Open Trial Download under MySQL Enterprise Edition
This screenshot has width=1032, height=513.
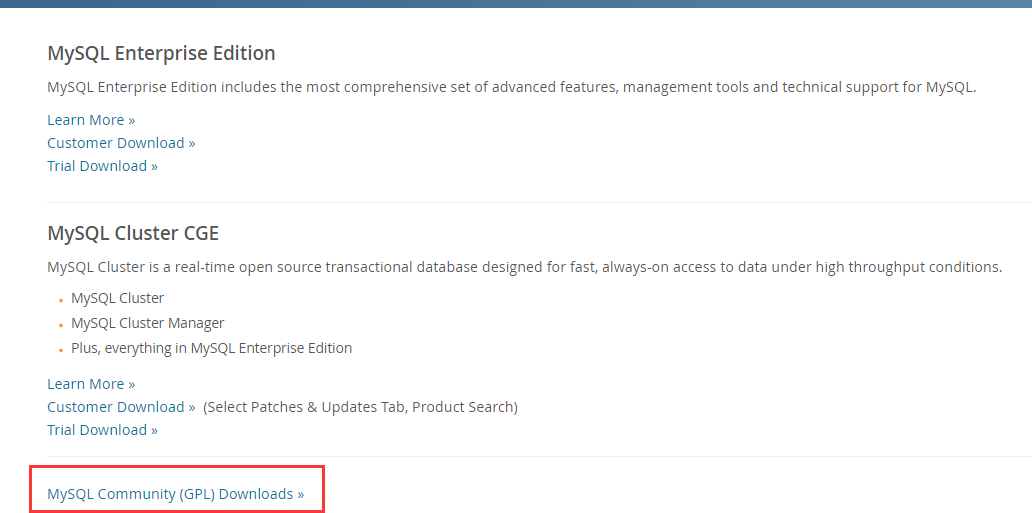102,166
